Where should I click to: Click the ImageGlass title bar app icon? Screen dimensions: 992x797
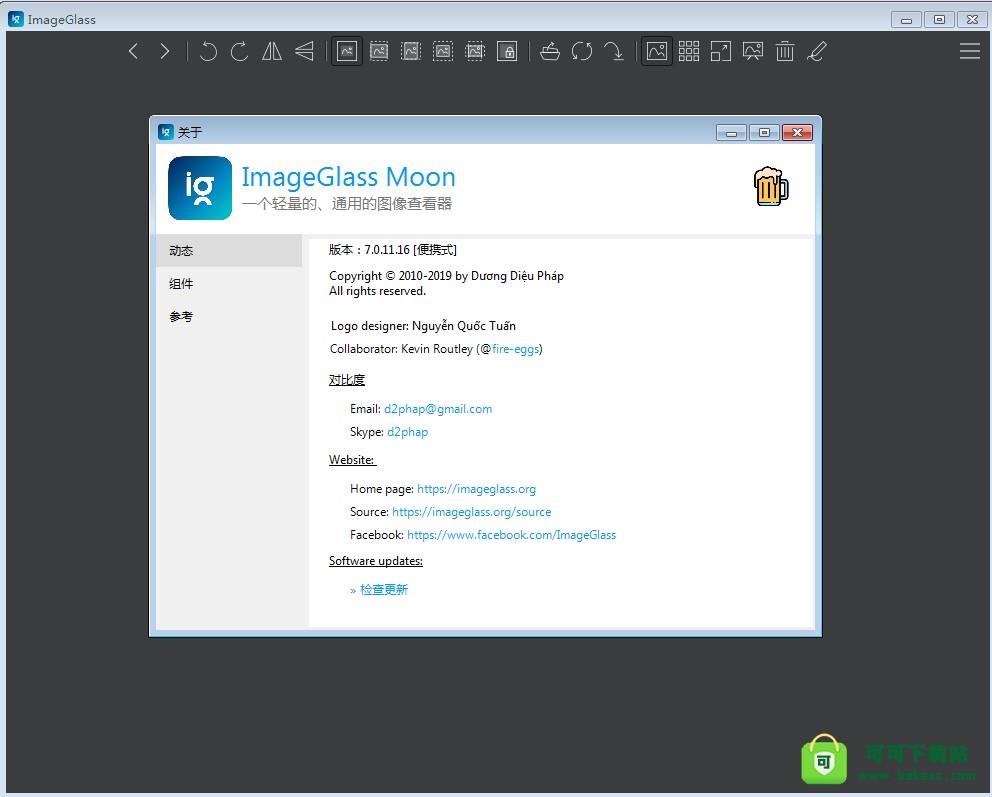(16, 19)
